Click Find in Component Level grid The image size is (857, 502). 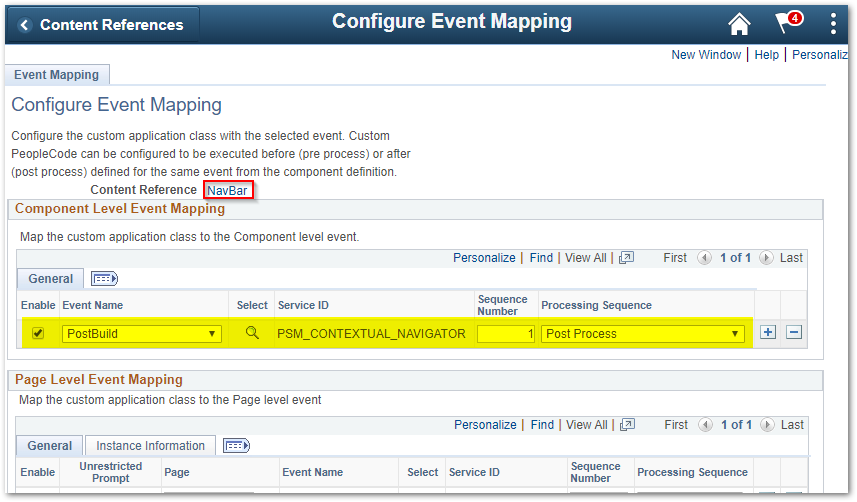click(x=541, y=258)
